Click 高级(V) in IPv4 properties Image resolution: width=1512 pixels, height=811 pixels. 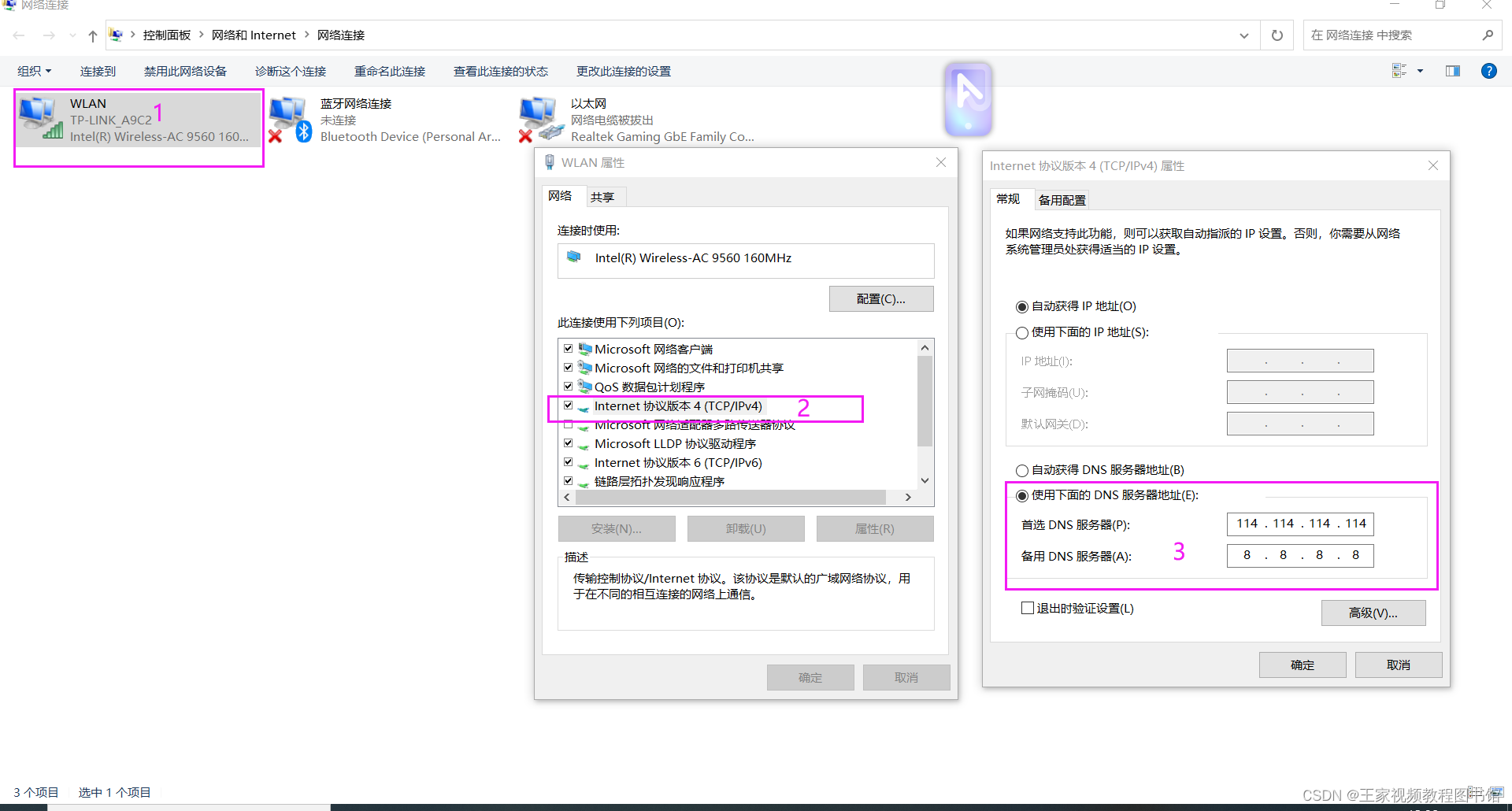1373,613
